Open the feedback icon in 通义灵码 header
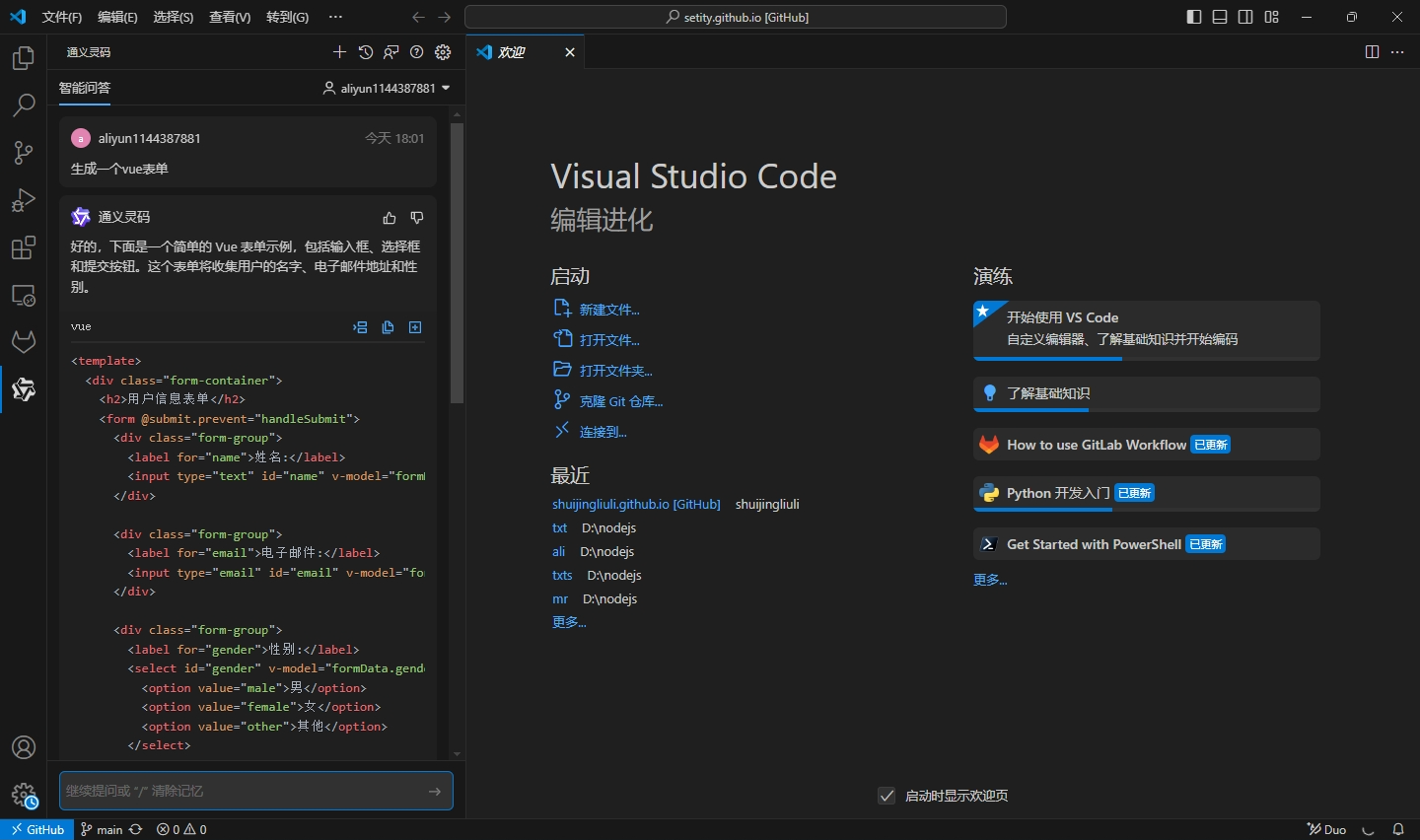 point(391,52)
